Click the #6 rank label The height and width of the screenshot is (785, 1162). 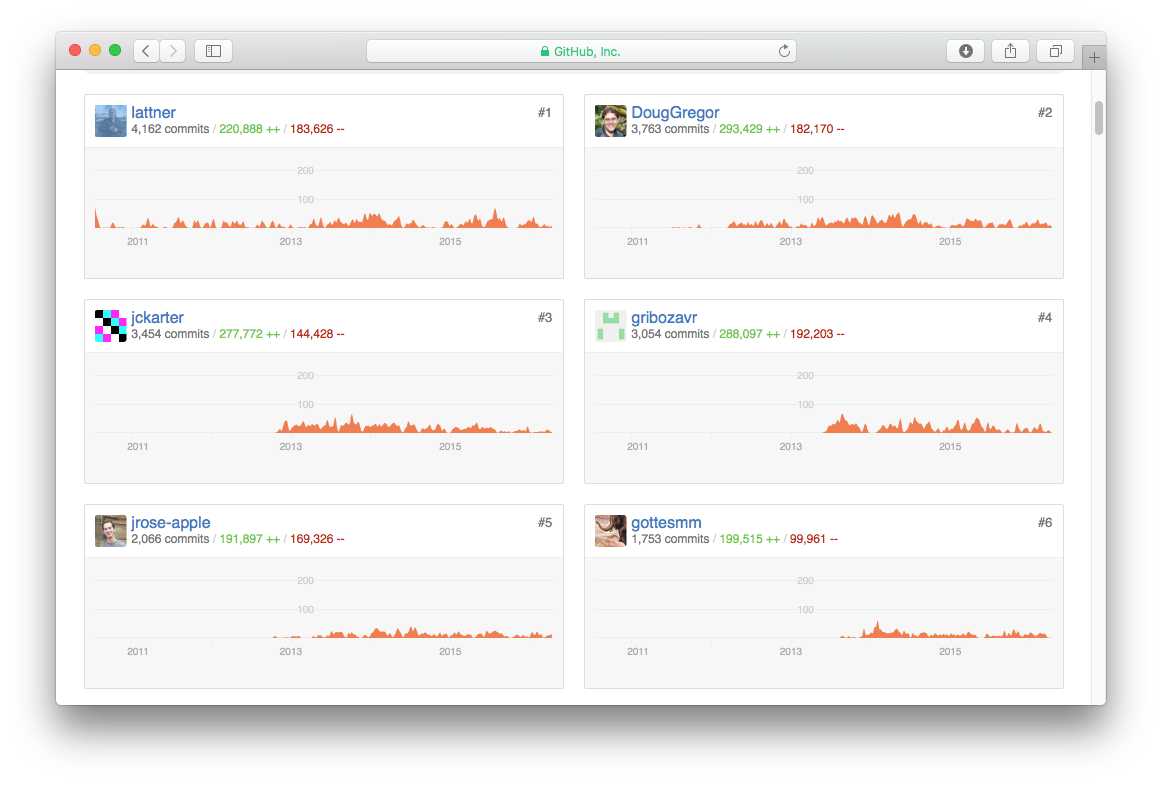(1045, 523)
